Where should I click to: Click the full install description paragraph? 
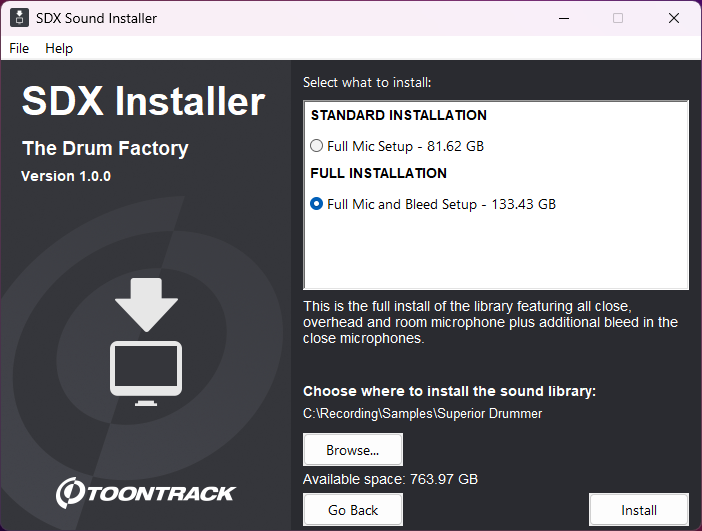[490, 322]
